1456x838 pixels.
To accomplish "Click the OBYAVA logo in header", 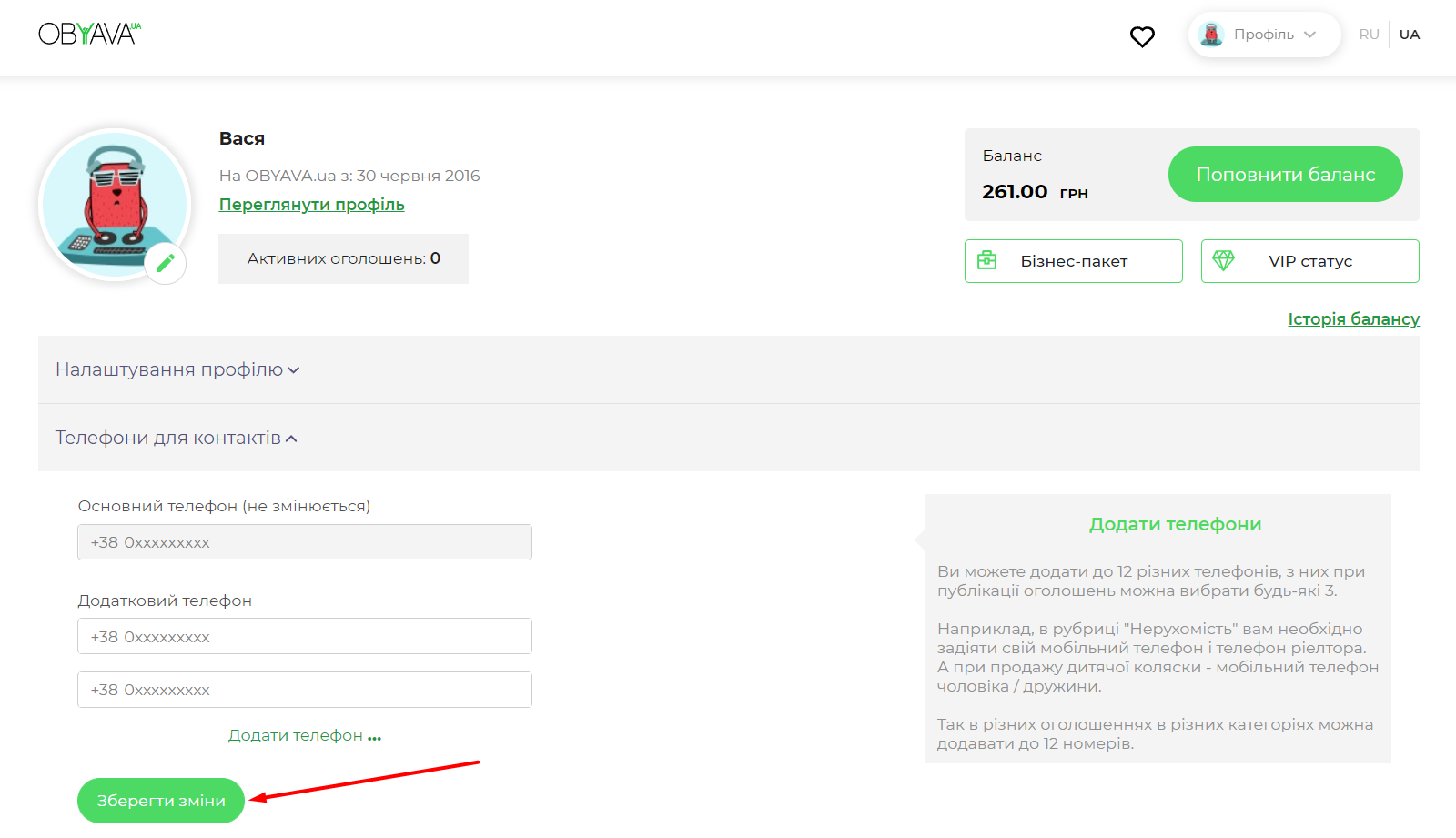I will click(89, 34).
